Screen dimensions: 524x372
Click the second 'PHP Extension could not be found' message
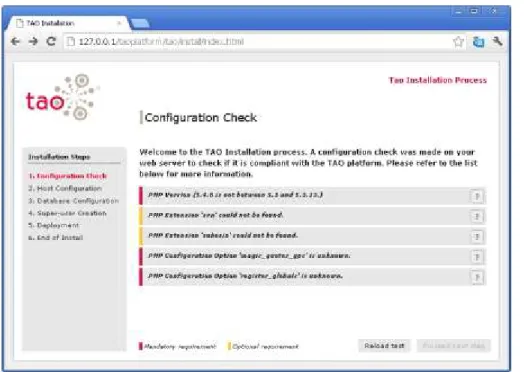(x=223, y=235)
